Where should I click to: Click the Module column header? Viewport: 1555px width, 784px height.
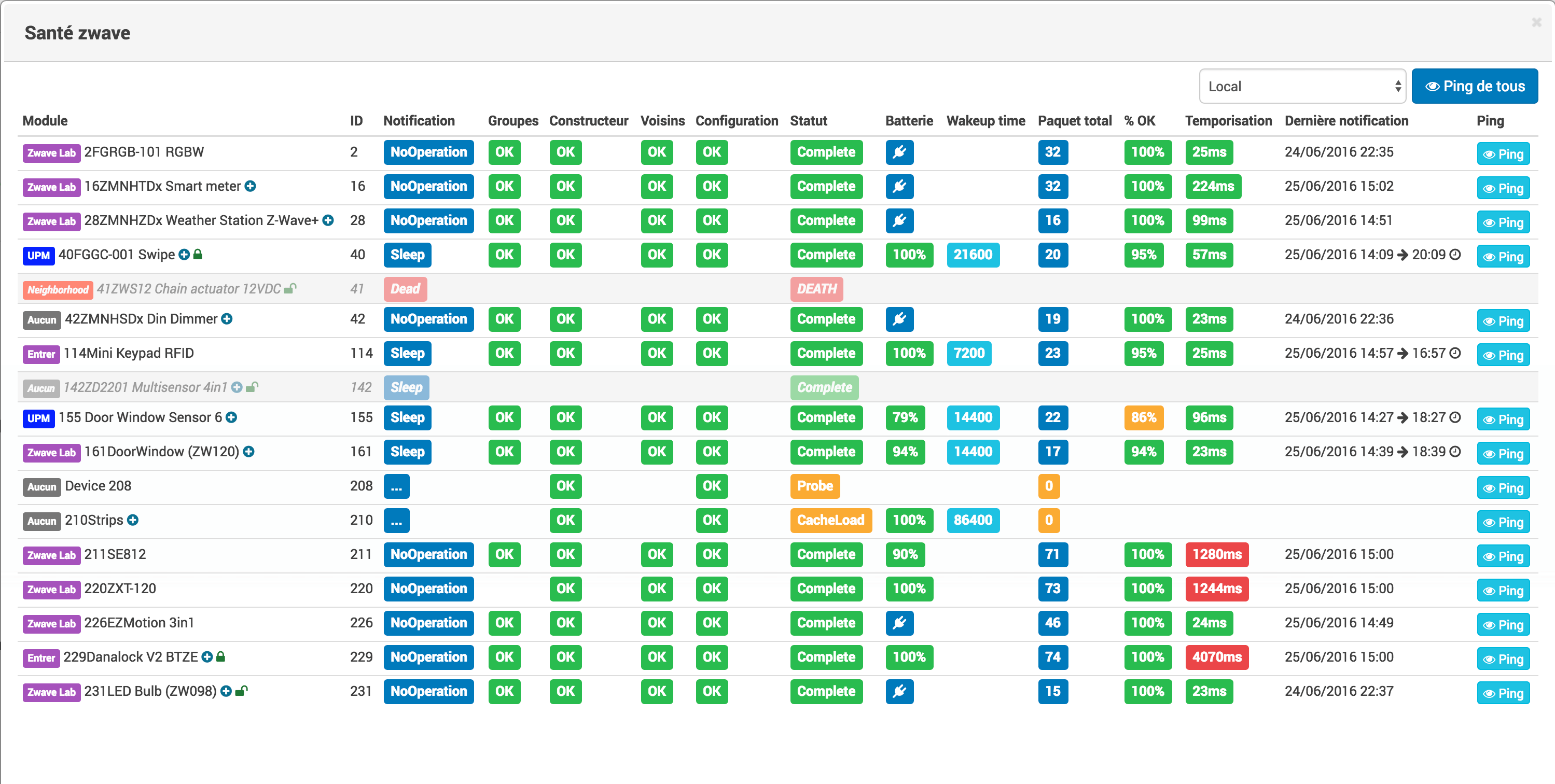click(x=45, y=121)
